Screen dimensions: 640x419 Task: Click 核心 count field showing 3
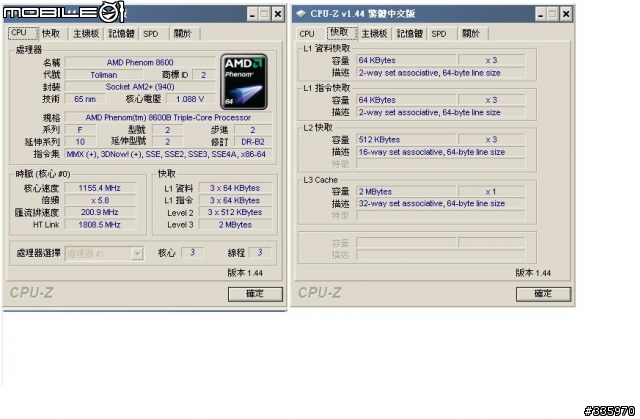click(x=193, y=253)
